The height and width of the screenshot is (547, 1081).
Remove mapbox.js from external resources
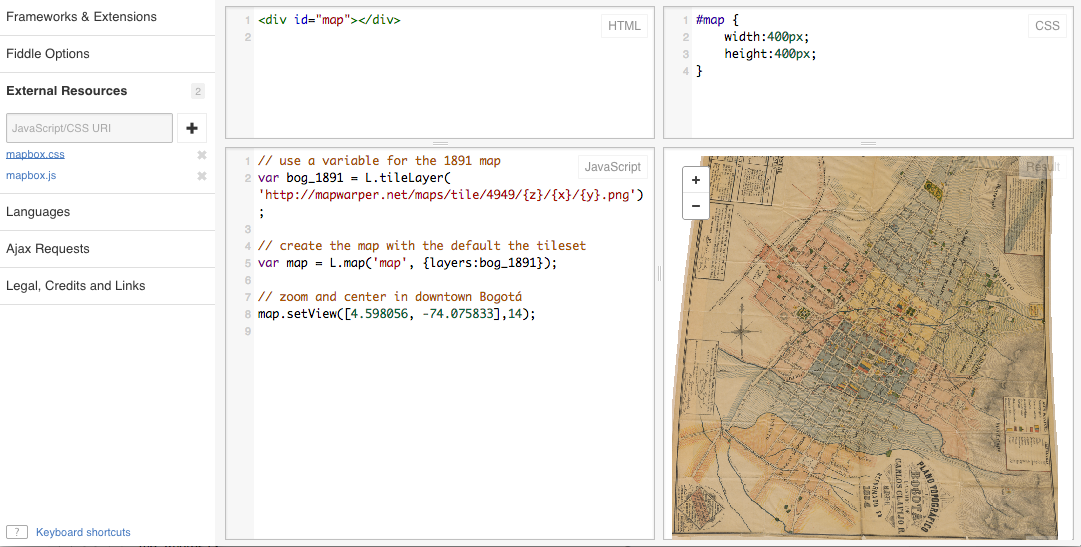tap(201, 176)
